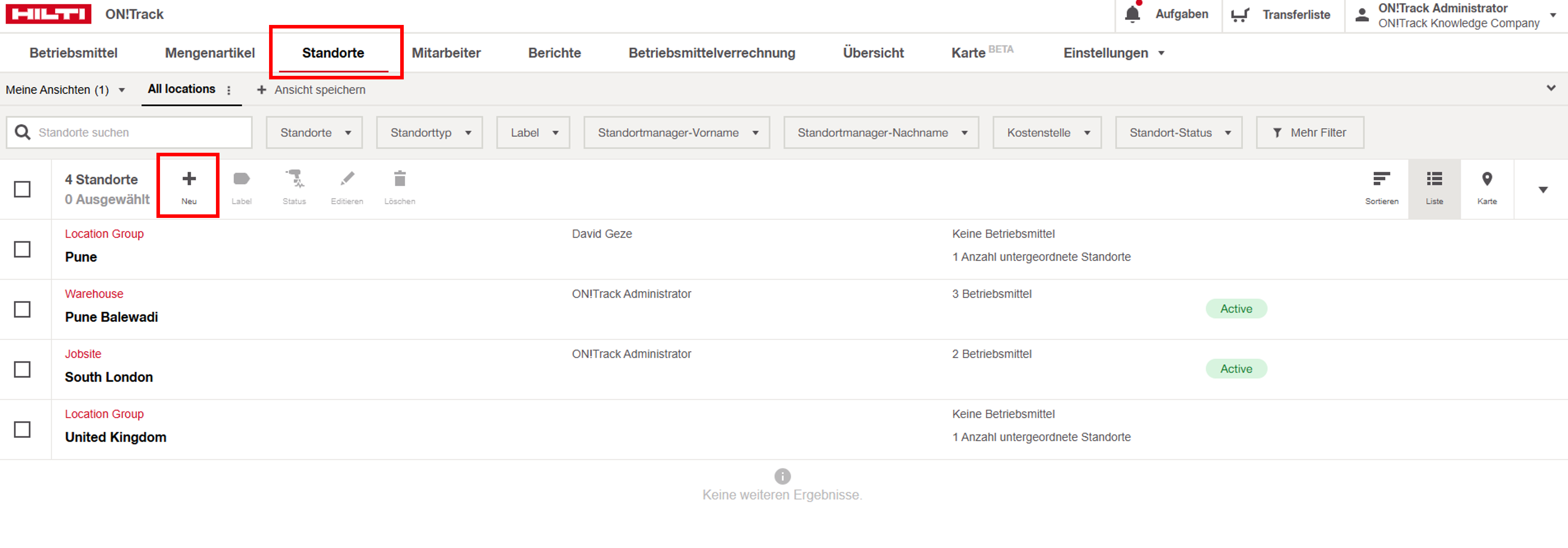Click the search magnifier icon
This screenshot has height=548, width=1568.
pos(22,132)
